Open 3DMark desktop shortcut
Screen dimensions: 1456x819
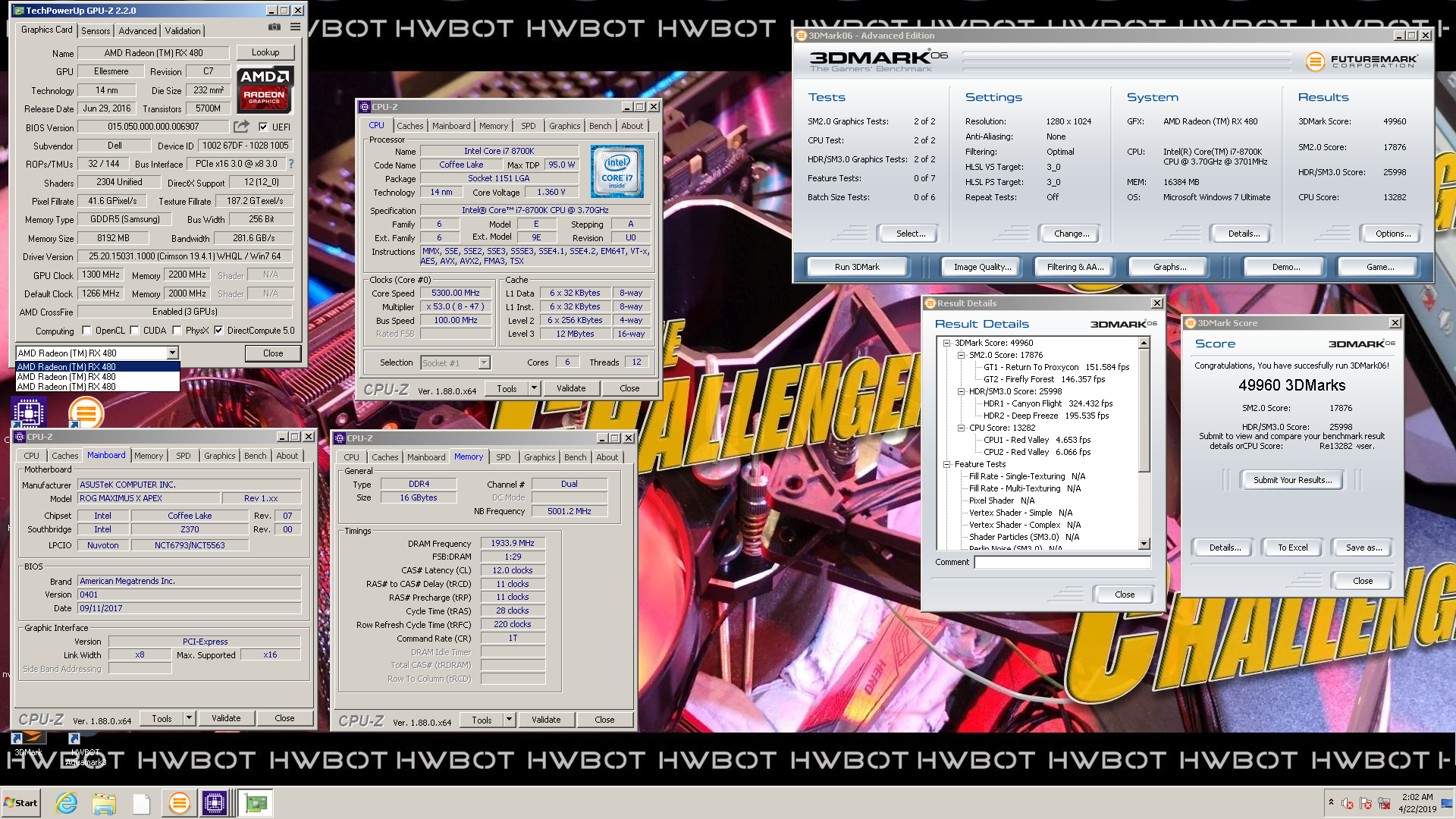[x=28, y=745]
